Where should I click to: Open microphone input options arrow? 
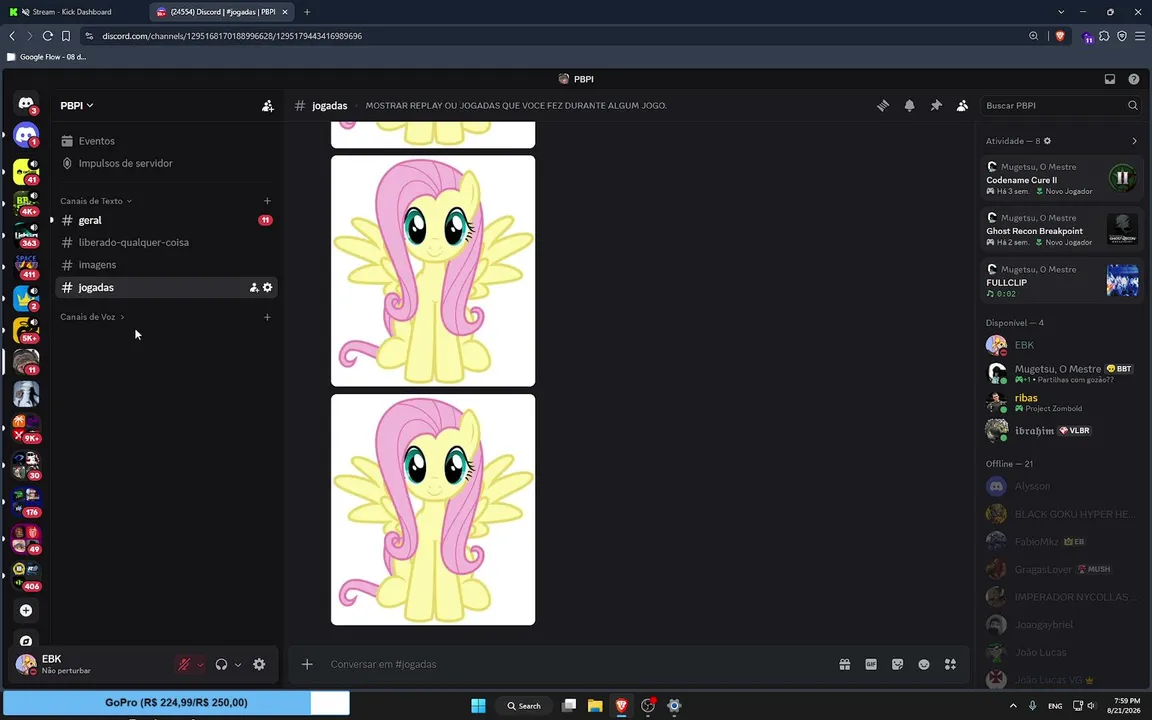click(200, 665)
